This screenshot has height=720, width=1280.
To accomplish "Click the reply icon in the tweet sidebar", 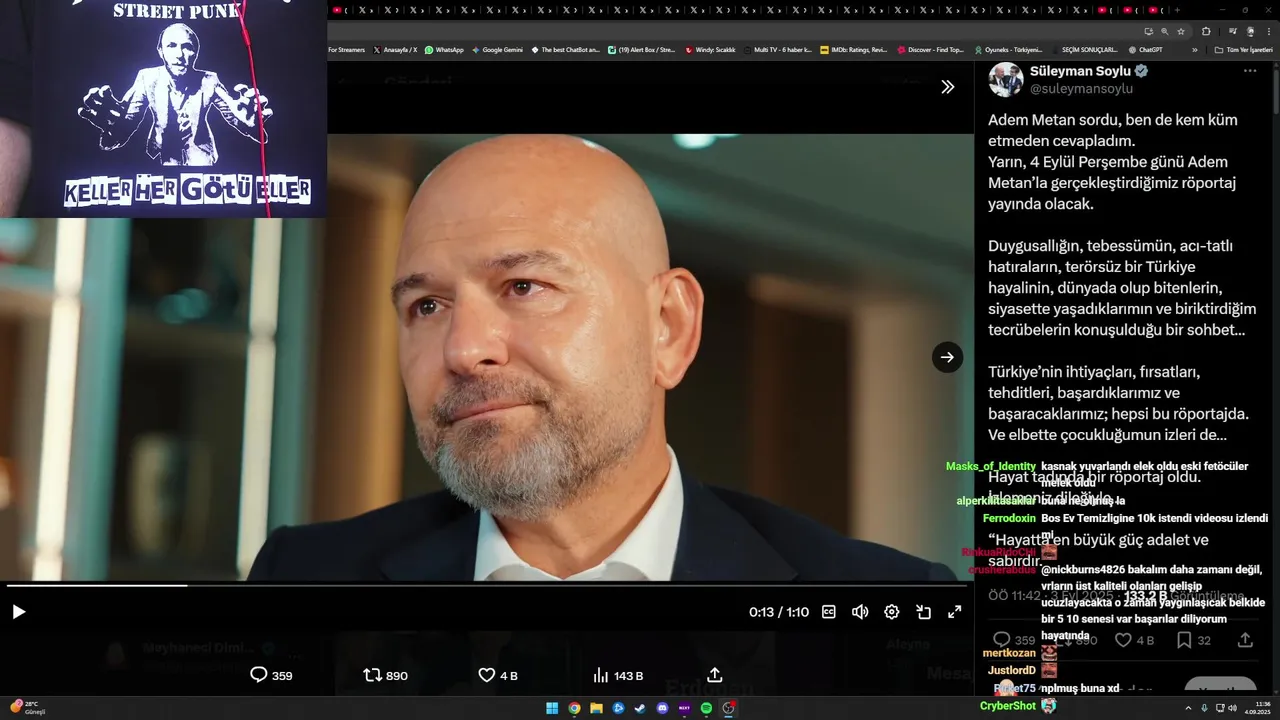I will [1001, 640].
